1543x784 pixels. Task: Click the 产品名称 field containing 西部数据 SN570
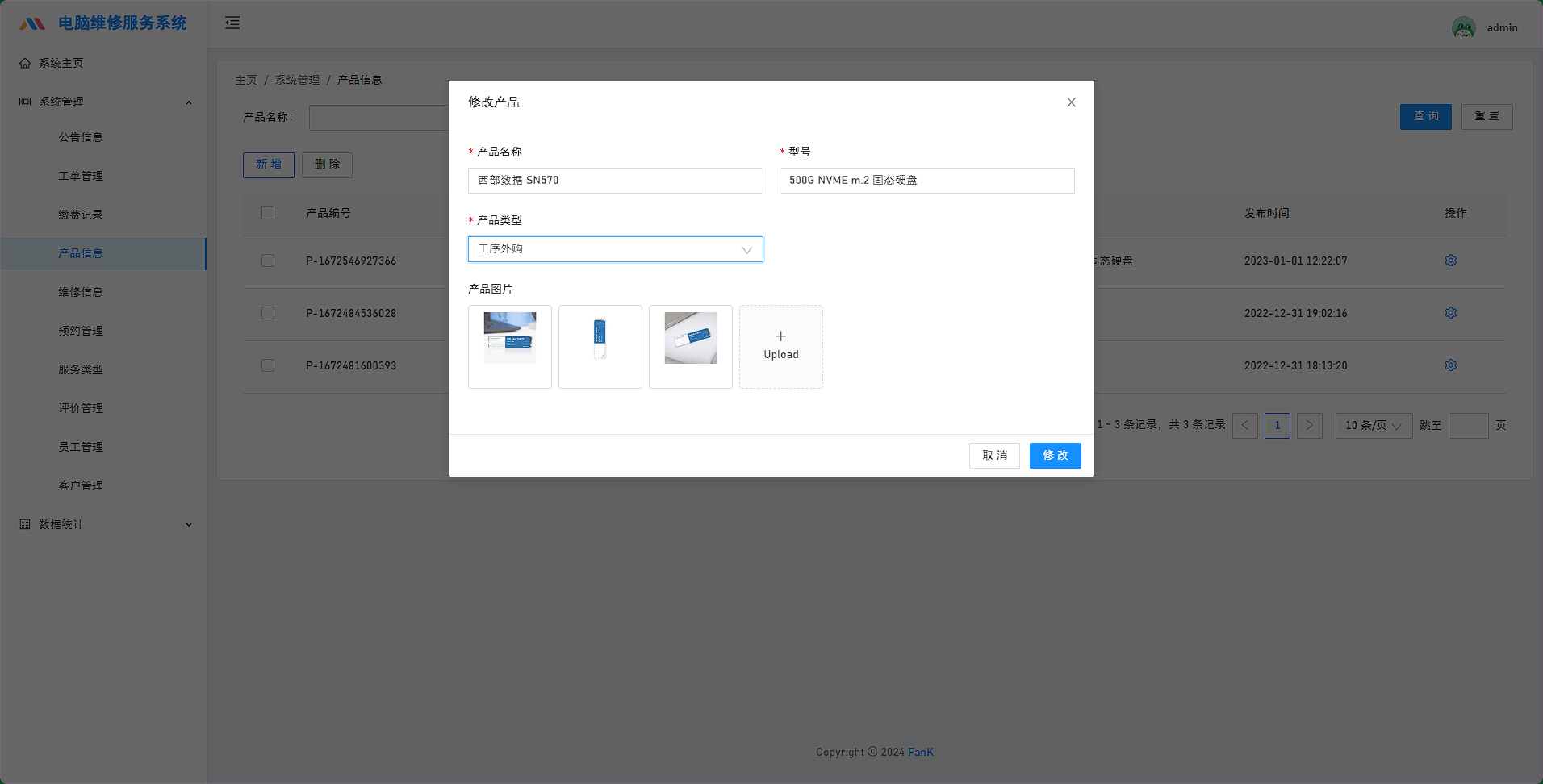(x=616, y=181)
